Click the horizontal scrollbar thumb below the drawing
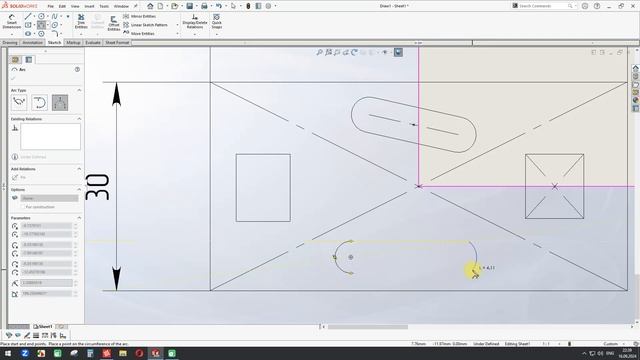This screenshot has width=640, height=360. point(368,327)
